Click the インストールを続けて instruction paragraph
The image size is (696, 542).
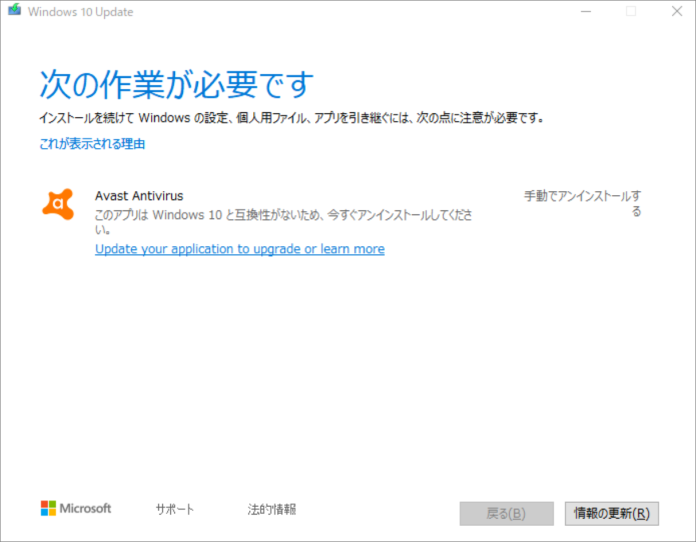(x=292, y=118)
